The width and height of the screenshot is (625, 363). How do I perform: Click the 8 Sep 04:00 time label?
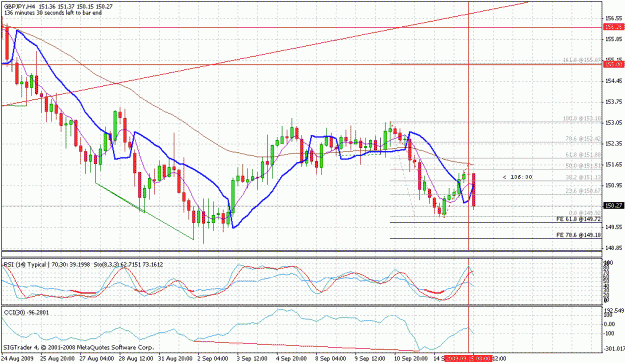[331, 358]
